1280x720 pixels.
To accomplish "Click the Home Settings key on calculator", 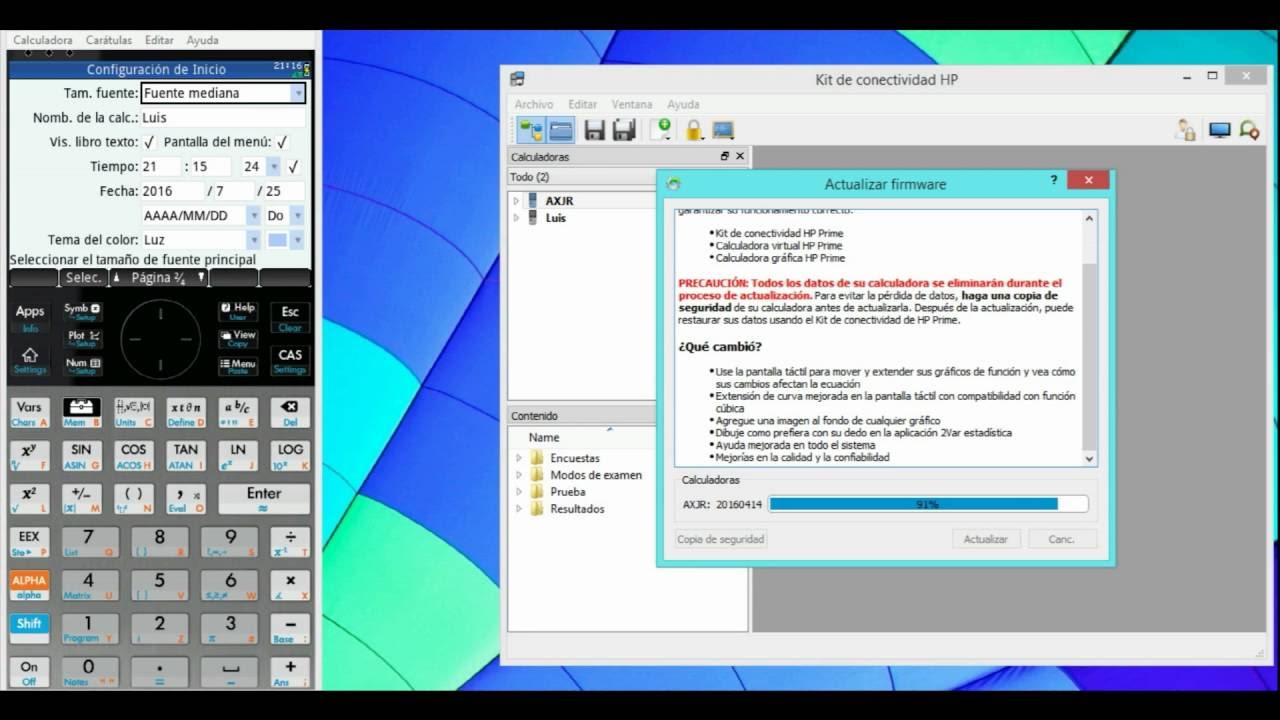I will coord(30,359).
